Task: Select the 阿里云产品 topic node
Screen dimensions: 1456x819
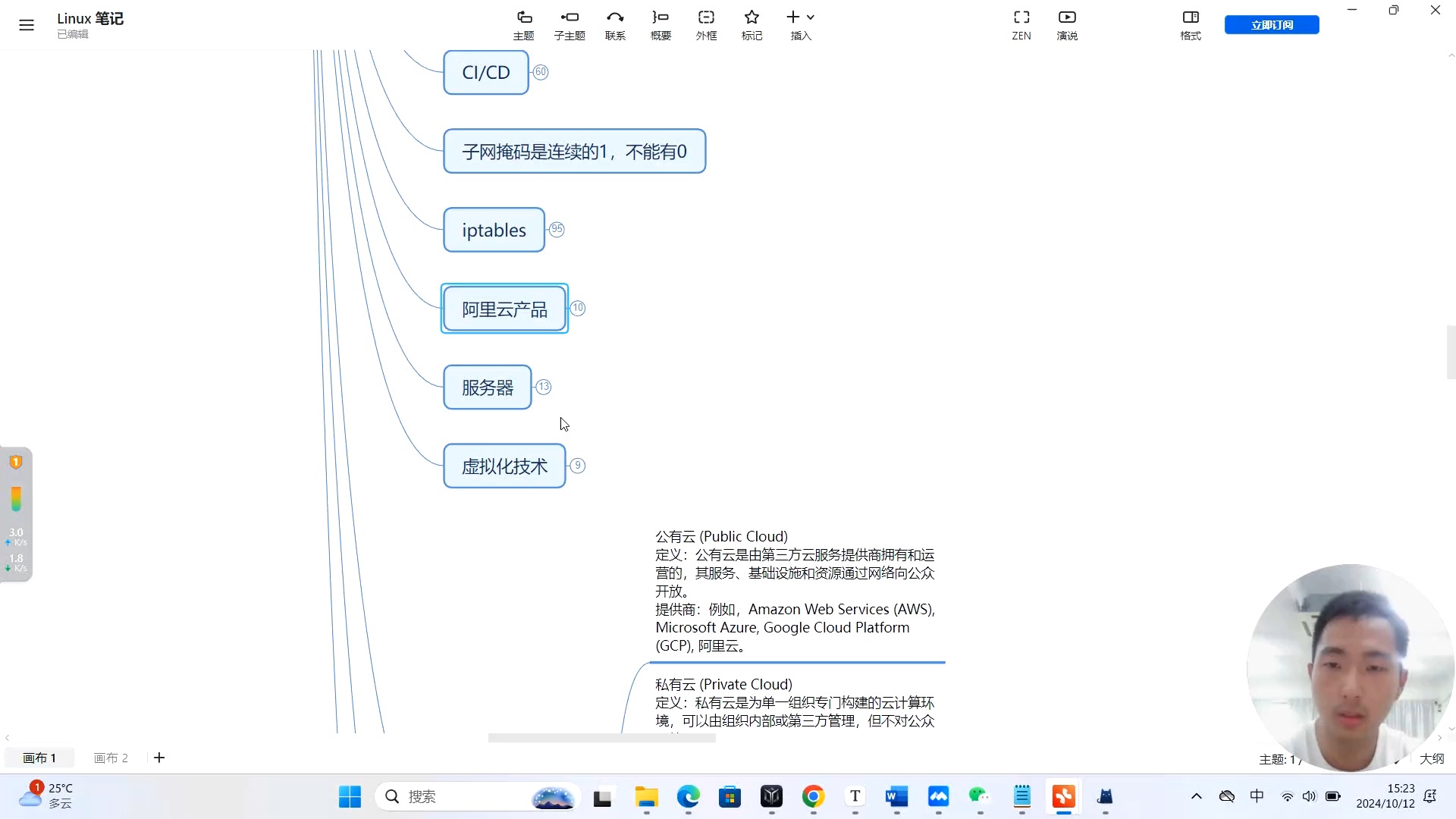Action: (504, 309)
